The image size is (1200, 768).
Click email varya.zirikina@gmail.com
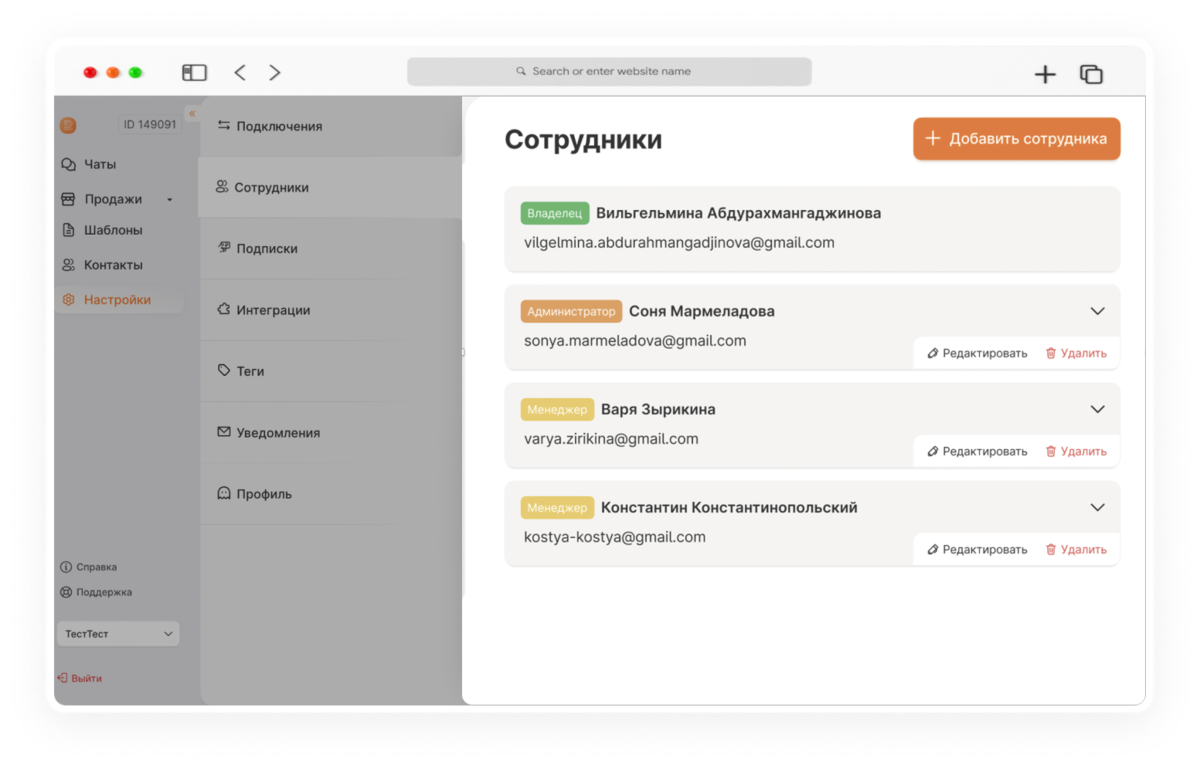click(611, 439)
